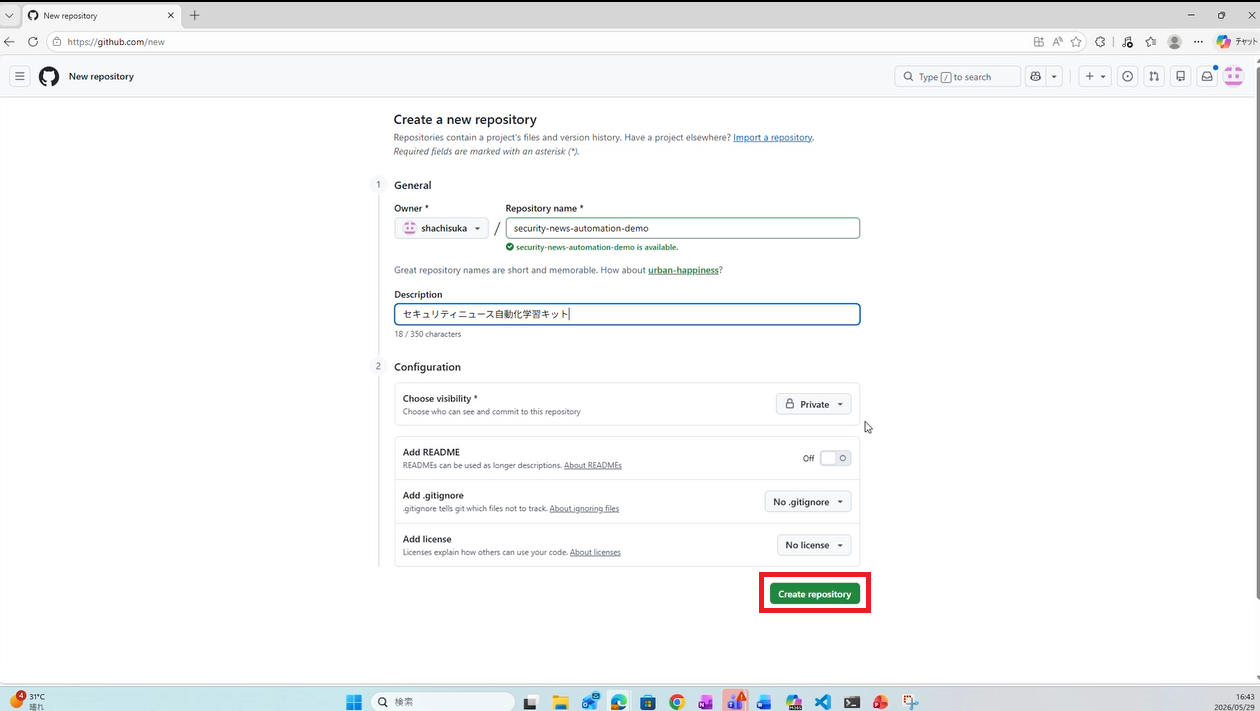This screenshot has height=711, width=1260.
Task: Open the notifications inbox icon
Action: [x=1207, y=76]
